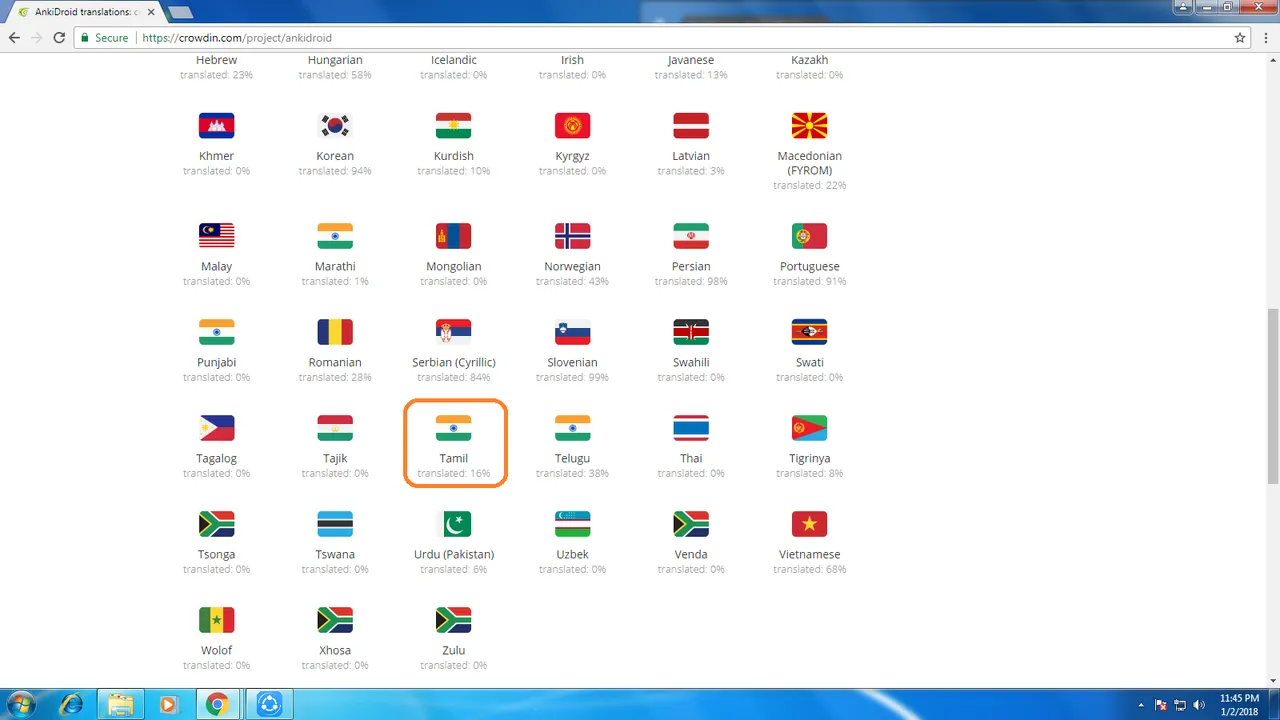Open the Norwegian flag icon
1280x720 pixels.
click(x=572, y=236)
